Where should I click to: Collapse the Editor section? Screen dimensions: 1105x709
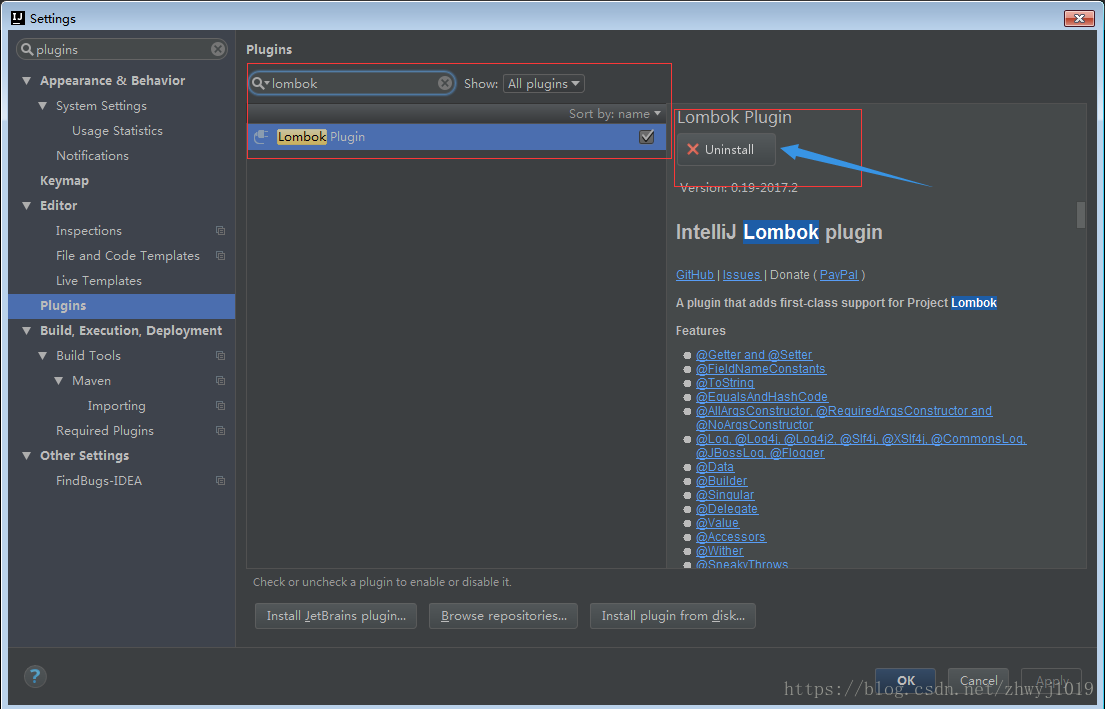[27, 206]
